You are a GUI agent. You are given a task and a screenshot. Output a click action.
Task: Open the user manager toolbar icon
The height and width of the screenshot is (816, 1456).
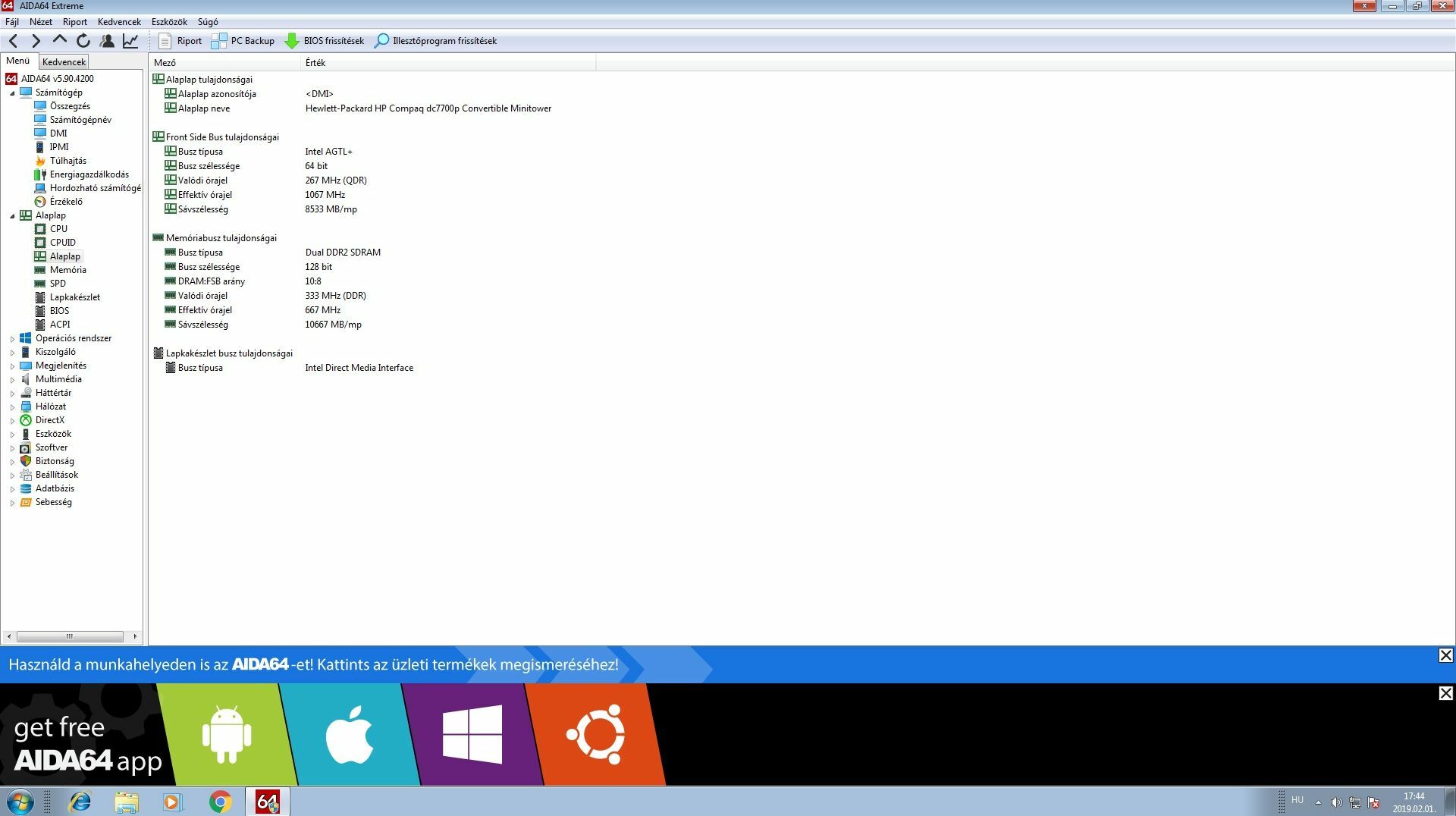coord(107,41)
